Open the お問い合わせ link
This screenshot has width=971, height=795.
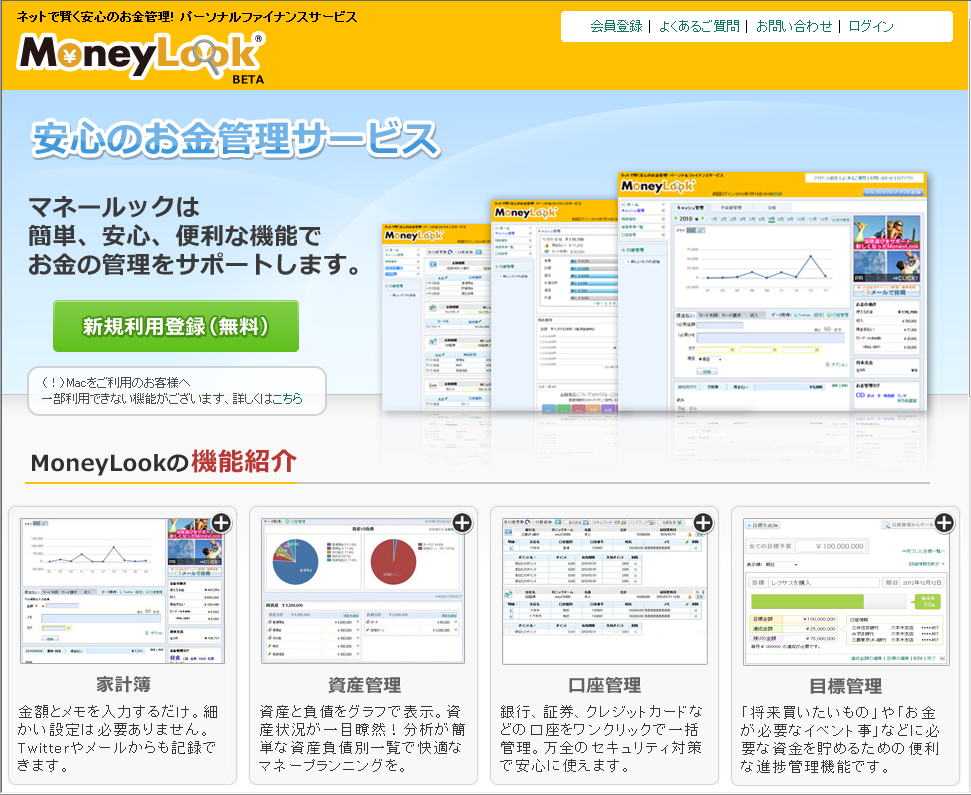click(x=794, y=26)
